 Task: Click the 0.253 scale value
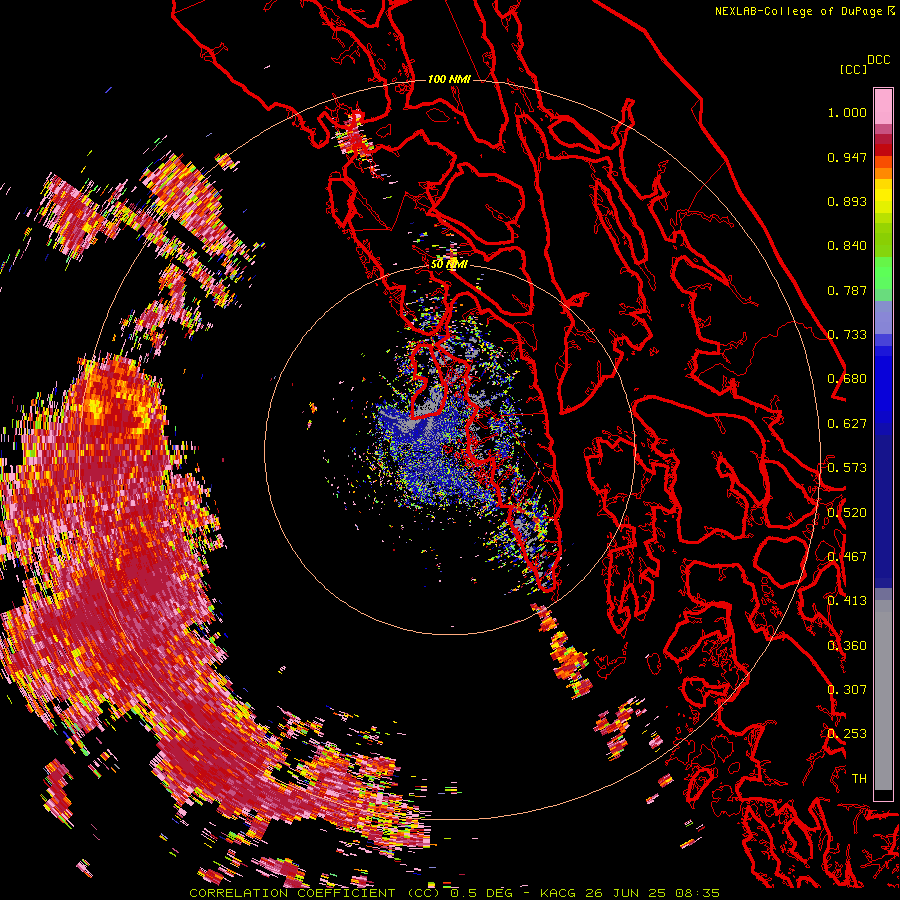847,734
